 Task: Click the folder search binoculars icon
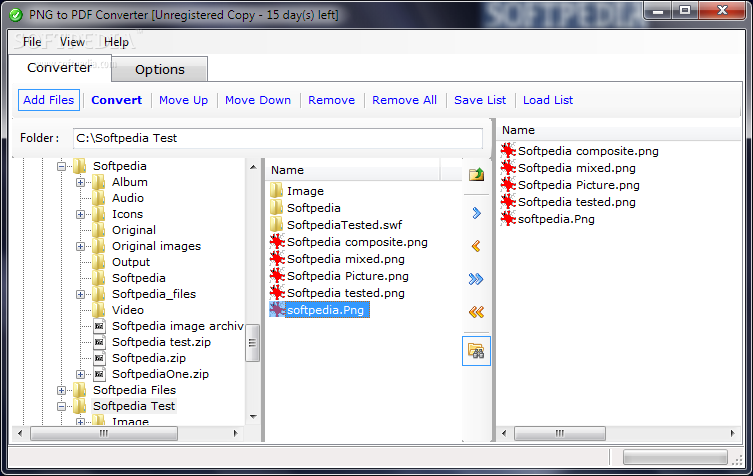pyautogui.click(x=476, y=351)
